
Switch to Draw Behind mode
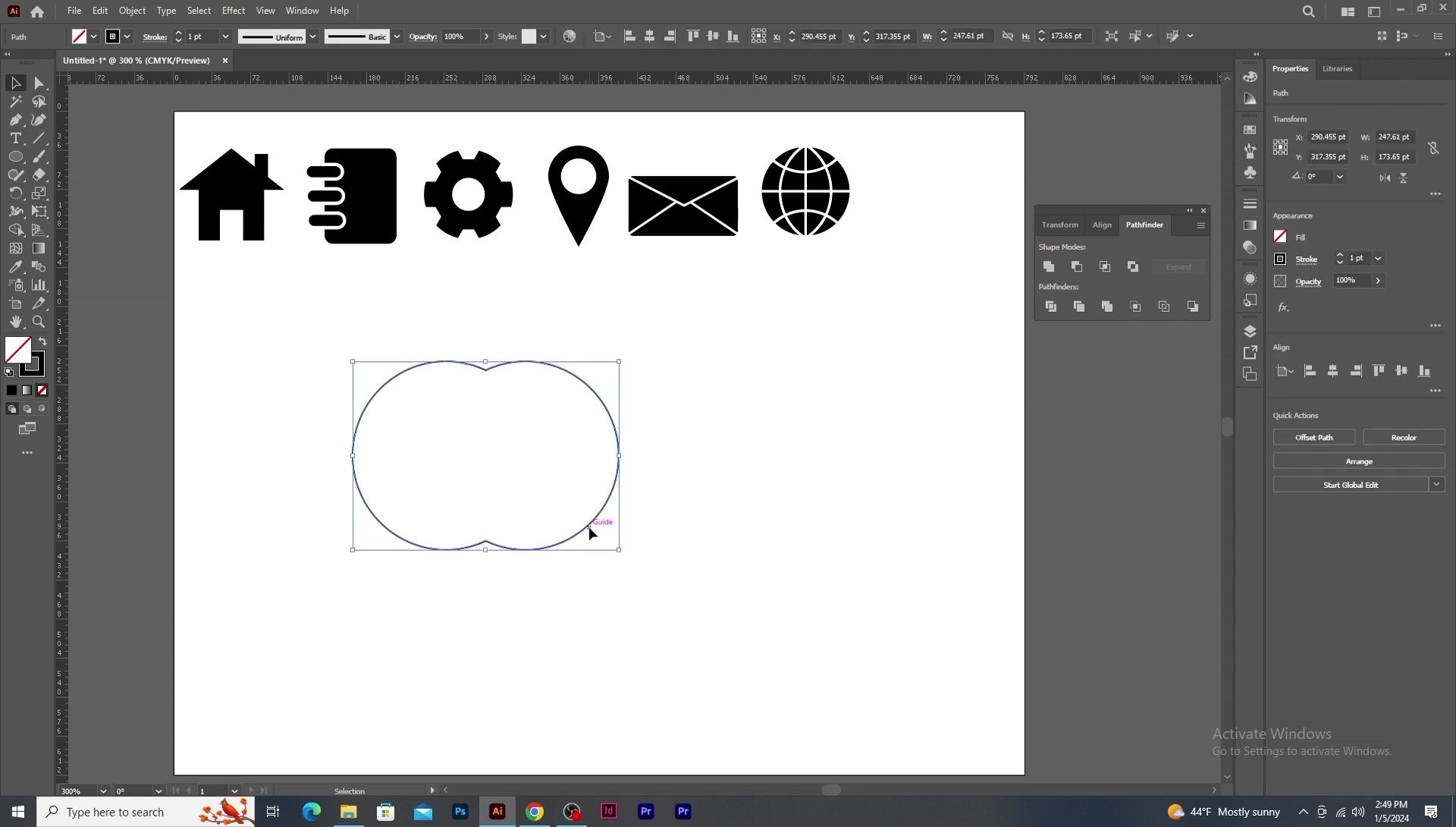(27, 409)
